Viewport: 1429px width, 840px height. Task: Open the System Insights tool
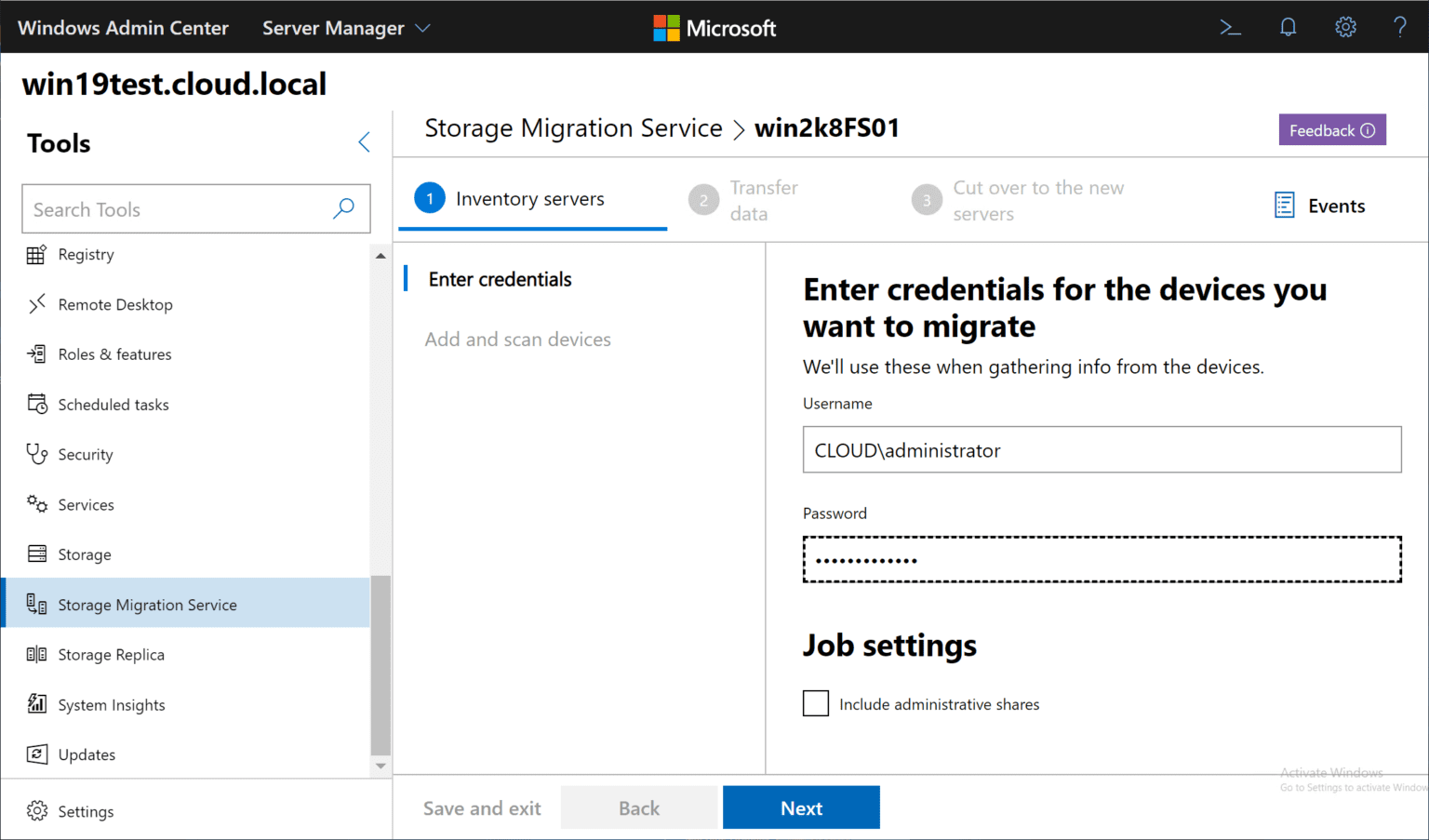(x=112, y=704)
